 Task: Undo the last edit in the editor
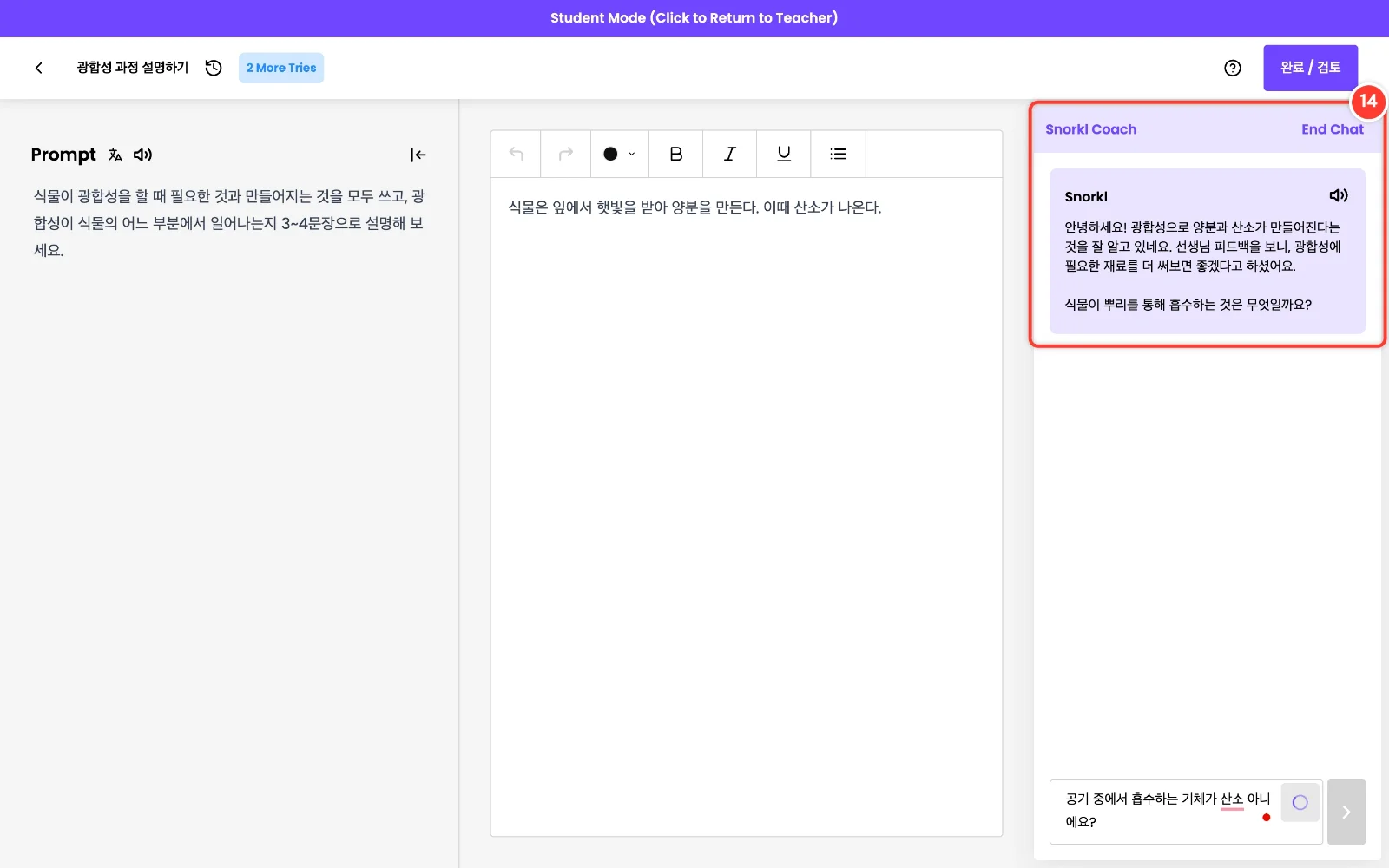pos(517,154)
